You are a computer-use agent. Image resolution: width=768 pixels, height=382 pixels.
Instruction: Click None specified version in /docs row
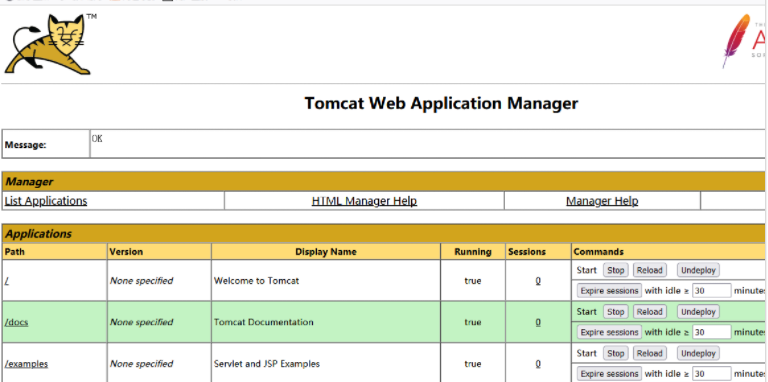(141, 322)
